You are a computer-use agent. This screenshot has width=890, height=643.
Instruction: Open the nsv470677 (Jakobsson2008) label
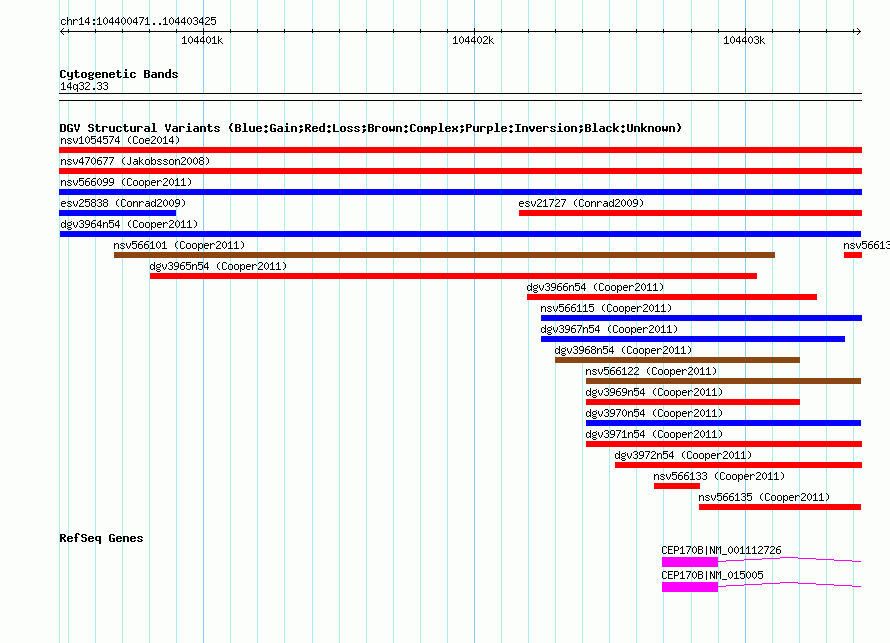pyautogui.click(x=135, y=161)
